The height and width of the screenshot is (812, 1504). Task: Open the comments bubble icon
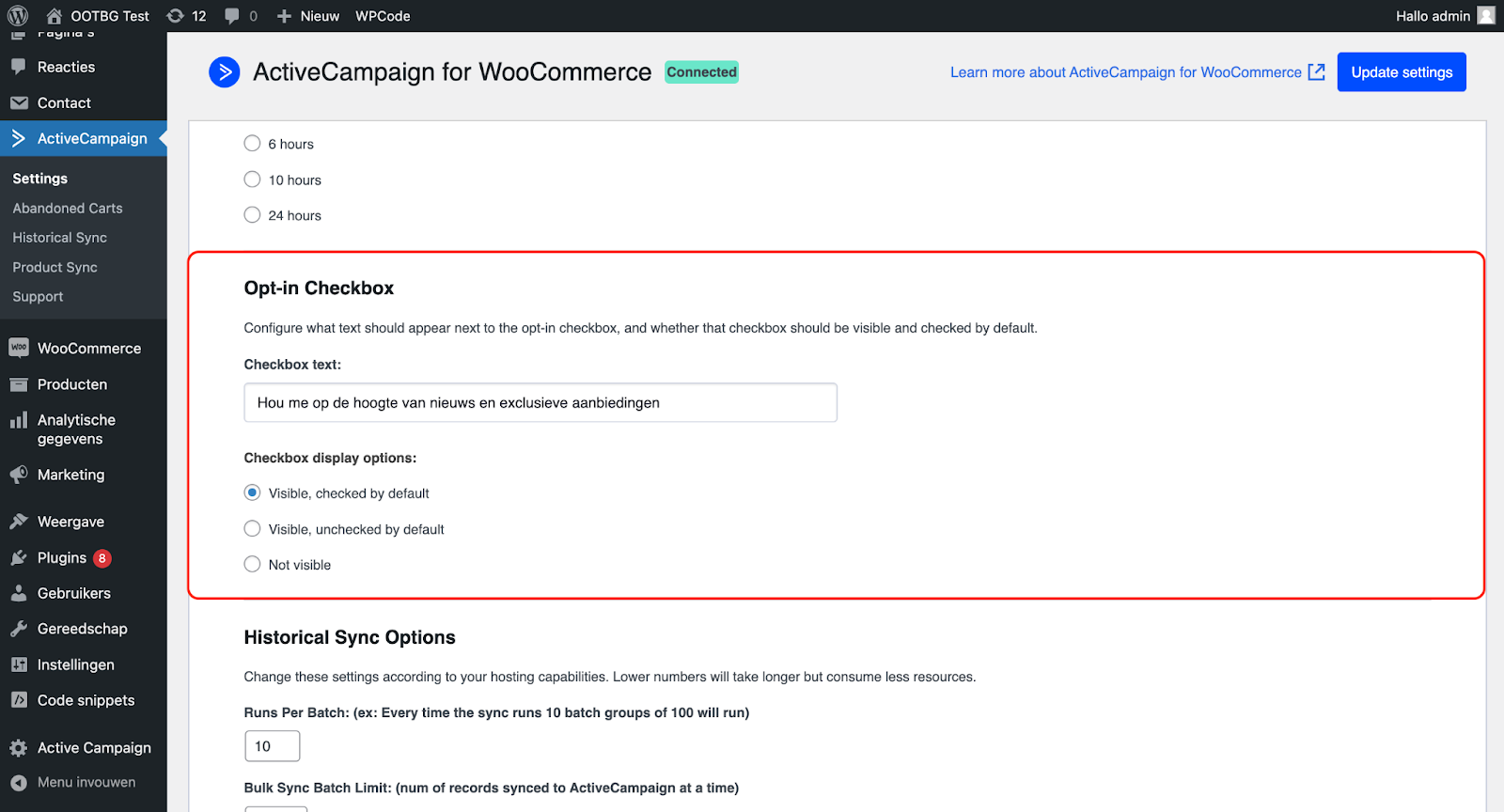(232, 16)
